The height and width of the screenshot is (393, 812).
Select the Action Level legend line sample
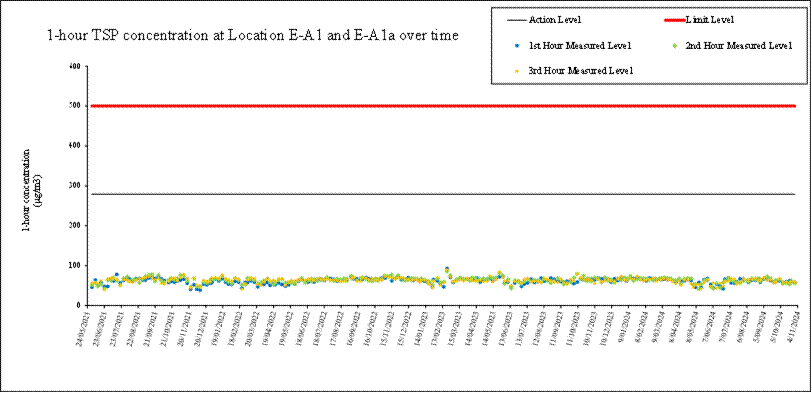point(517,20)
